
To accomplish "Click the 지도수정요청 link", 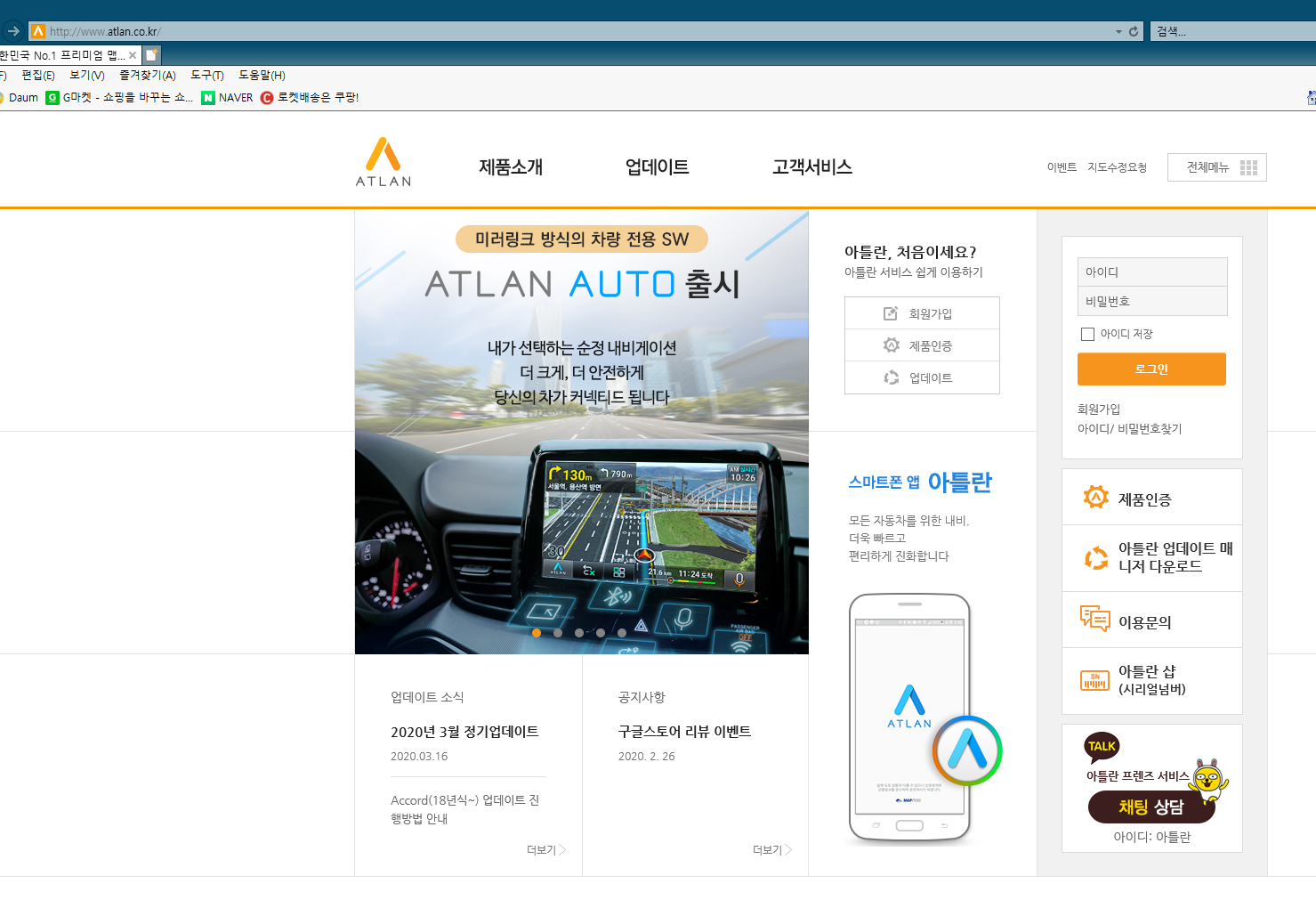I will [x=1117, y=167].
